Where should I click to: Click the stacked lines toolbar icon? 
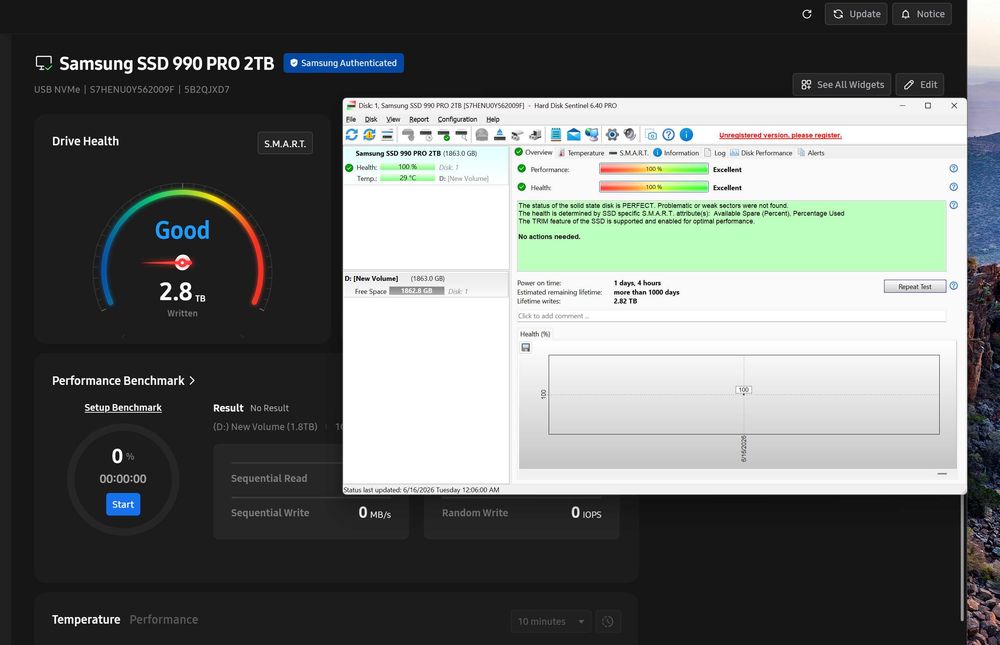[x=387, y=135]
